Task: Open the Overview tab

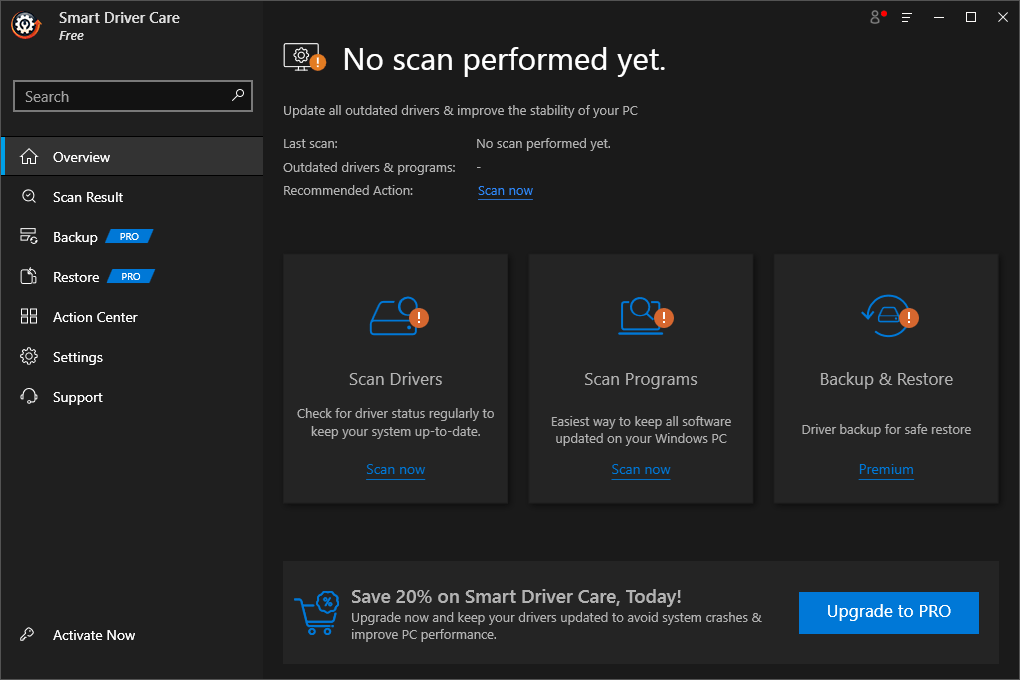Action: pos(133,157)
